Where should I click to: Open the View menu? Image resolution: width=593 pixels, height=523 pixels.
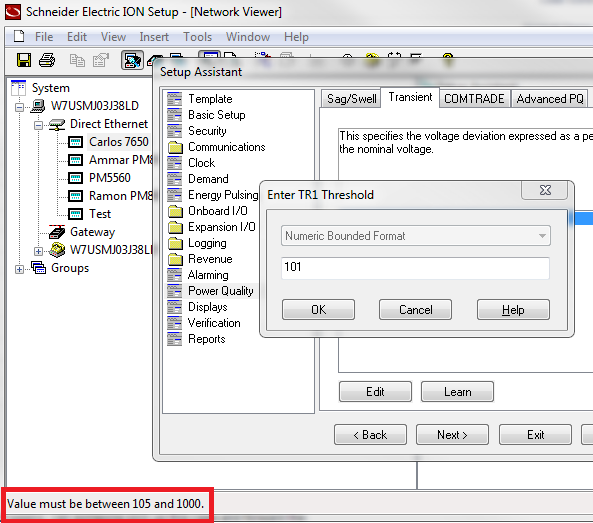[x=113, y=37]
